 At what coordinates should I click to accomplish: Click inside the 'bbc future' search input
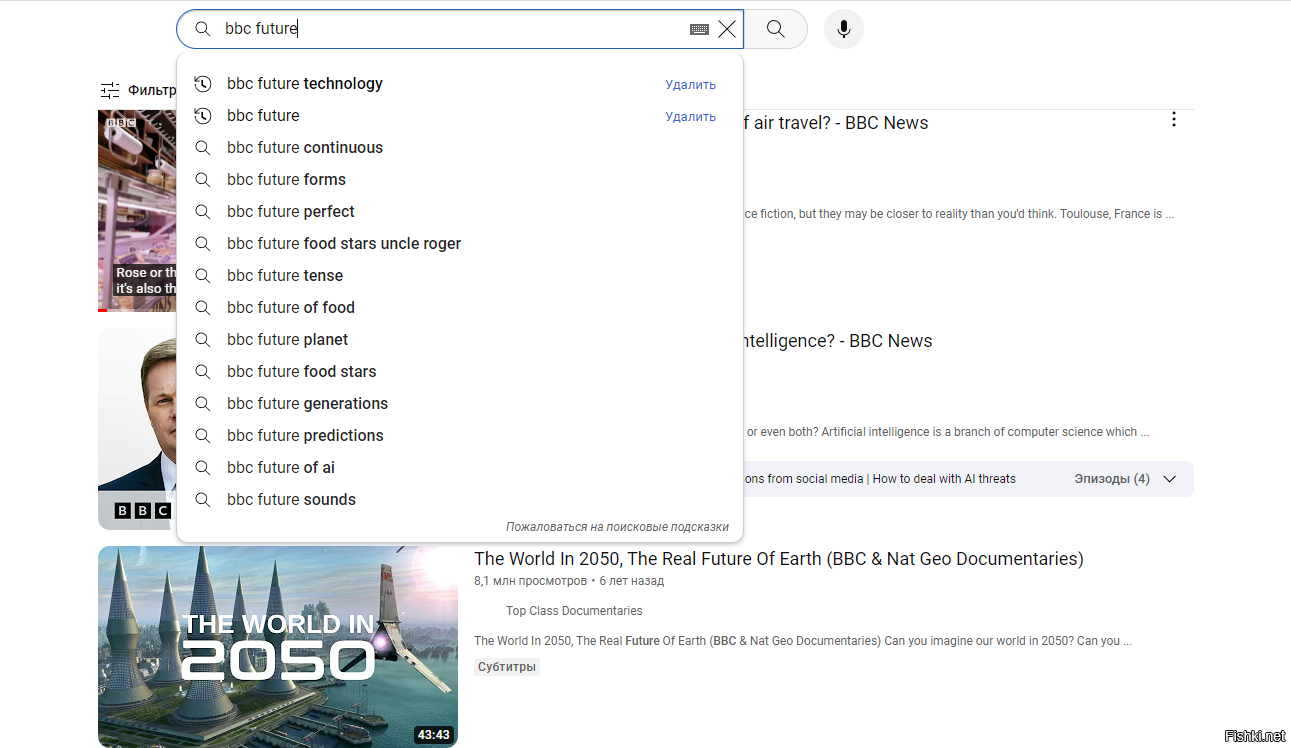[450, 29]
